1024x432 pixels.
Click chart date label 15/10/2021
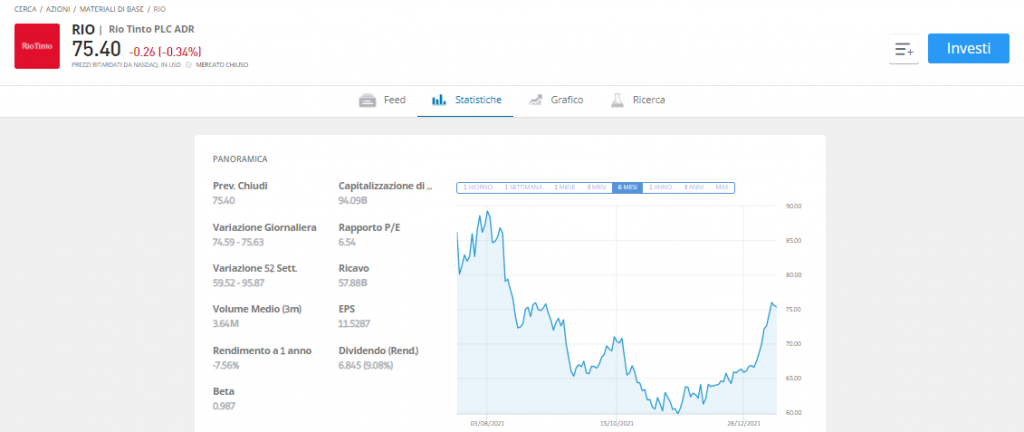(x=617, y=424)
